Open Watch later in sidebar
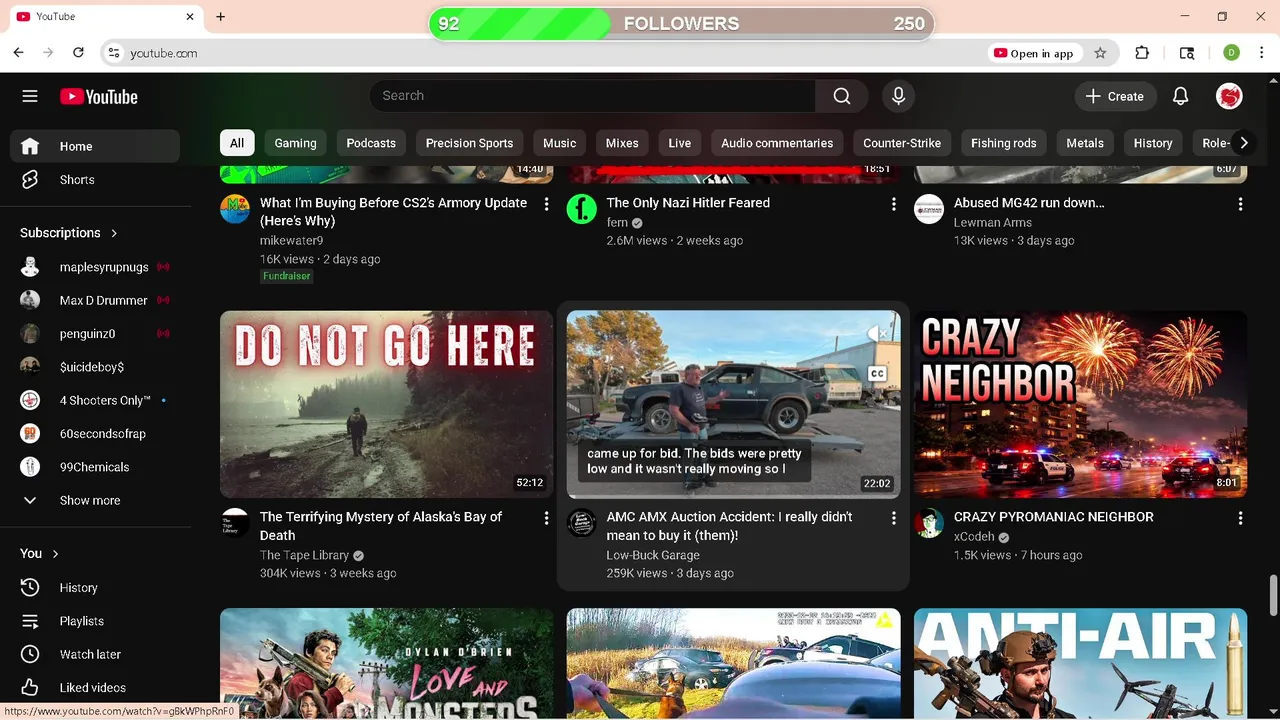Viewport: 1280px width, 720px height. [x=95, y=654]
